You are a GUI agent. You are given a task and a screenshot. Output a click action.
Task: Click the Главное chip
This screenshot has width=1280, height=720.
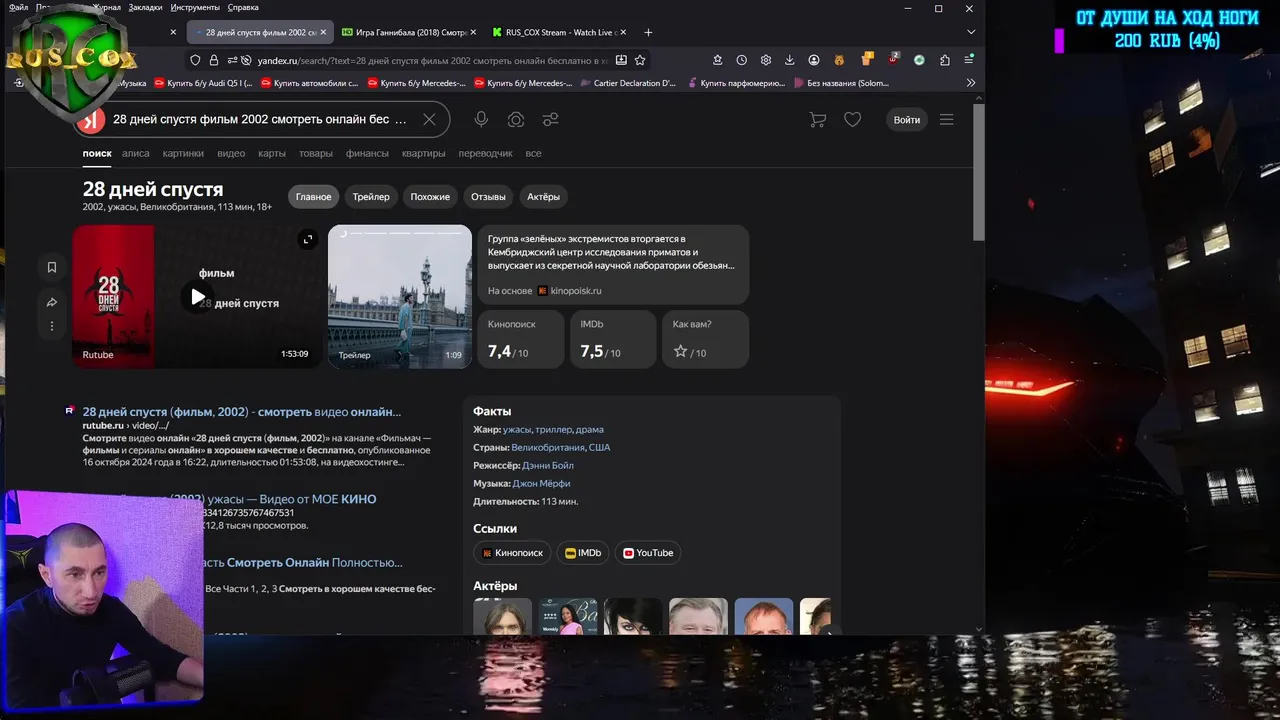point(313,197)
